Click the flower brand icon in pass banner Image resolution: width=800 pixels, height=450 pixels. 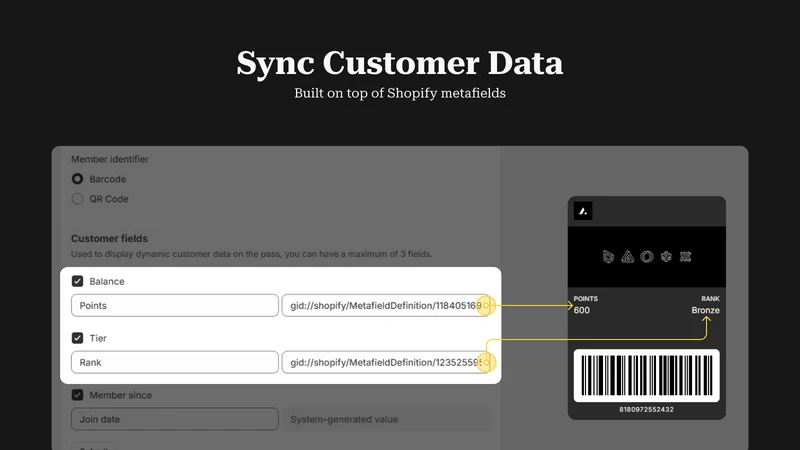point(666,257)
